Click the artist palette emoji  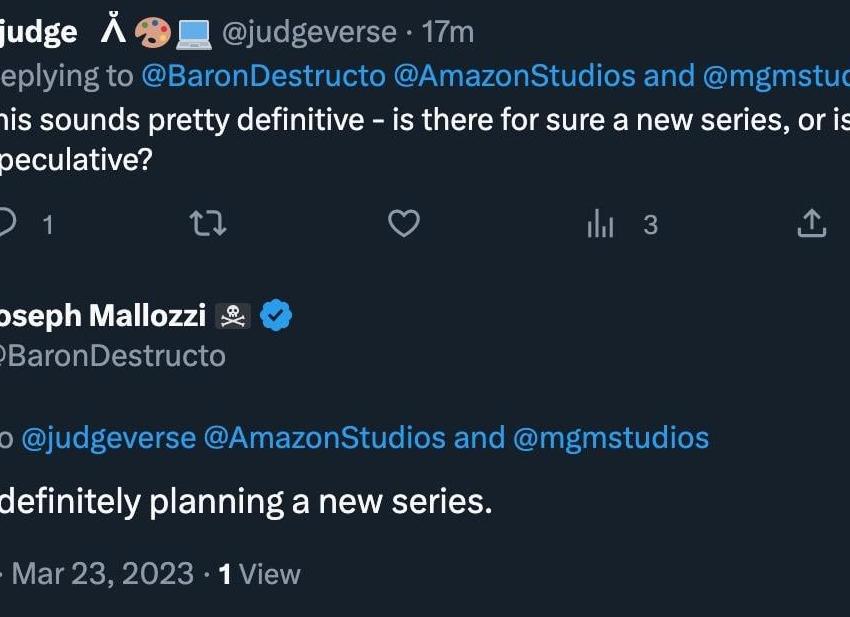click(x=152, y=33)
